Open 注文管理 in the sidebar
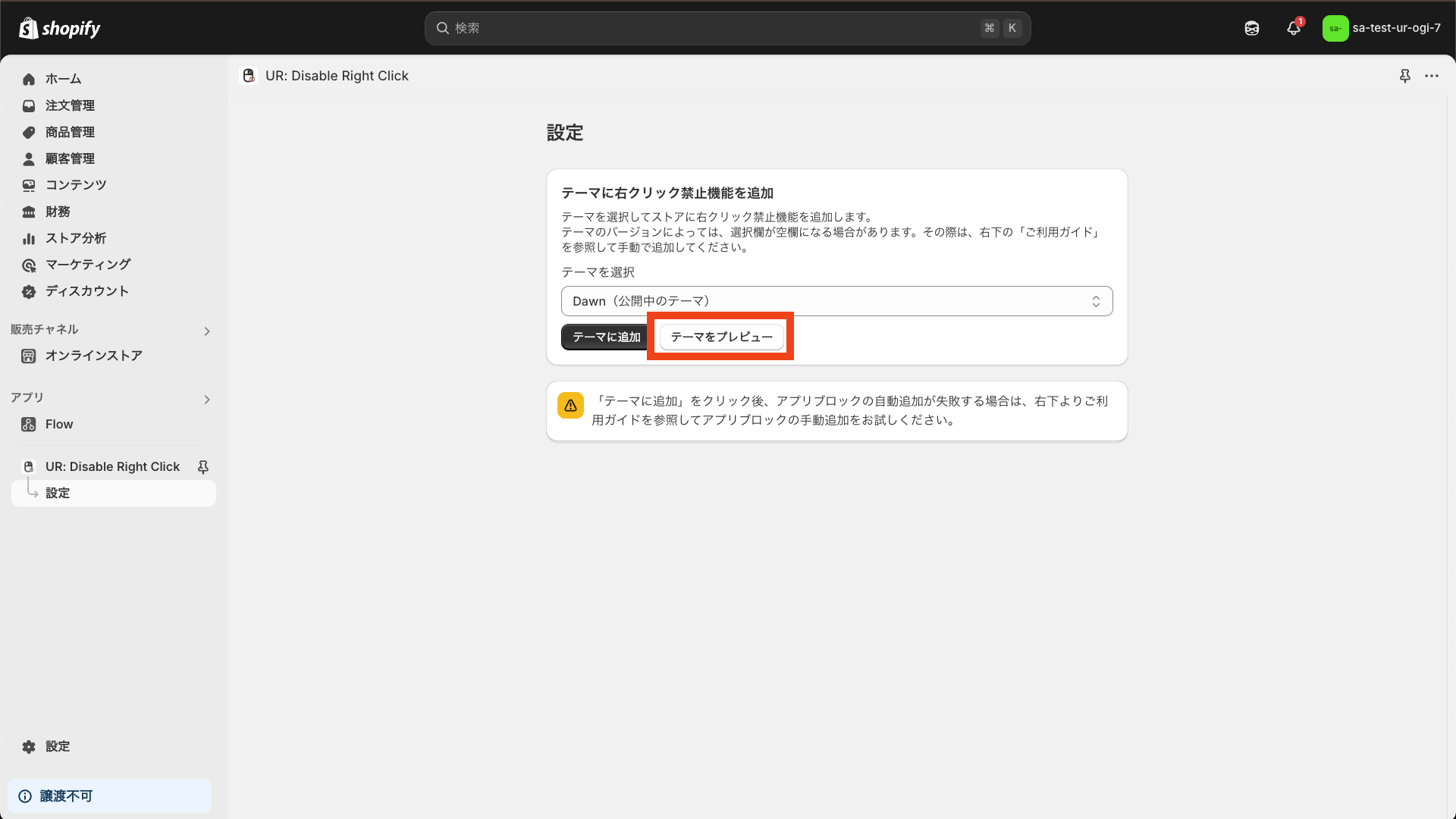The height and width of the screenshot is (819, 1456). (70, 105)
